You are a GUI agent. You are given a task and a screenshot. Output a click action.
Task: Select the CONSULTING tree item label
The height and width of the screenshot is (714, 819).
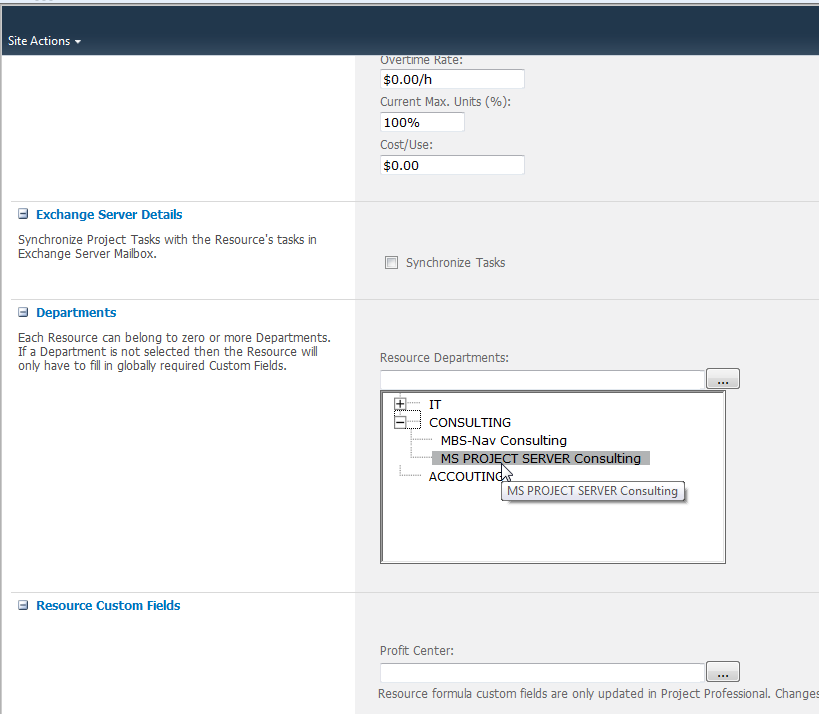tap(469, 422)
